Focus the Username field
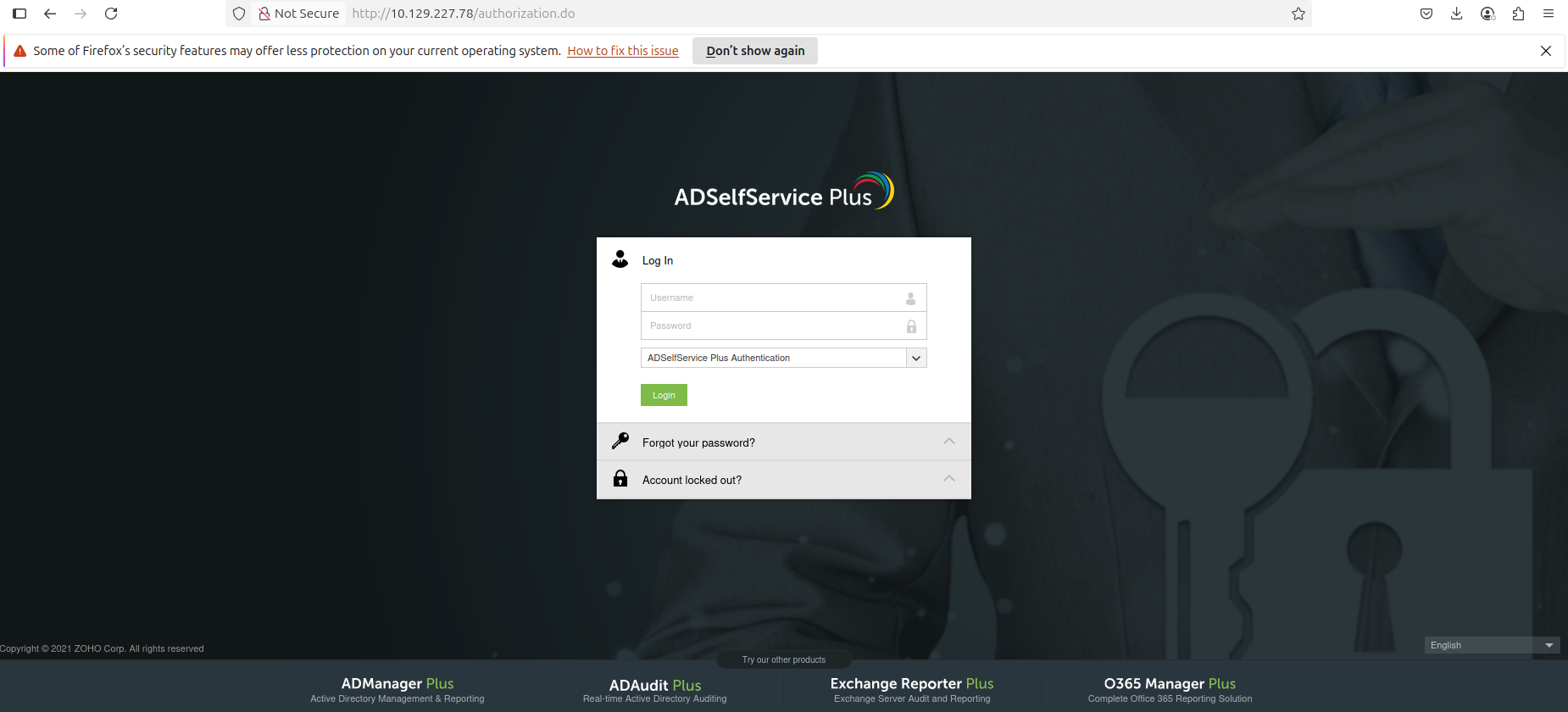This screenshot has width=1568, height=712. click(x=784, y=298)
